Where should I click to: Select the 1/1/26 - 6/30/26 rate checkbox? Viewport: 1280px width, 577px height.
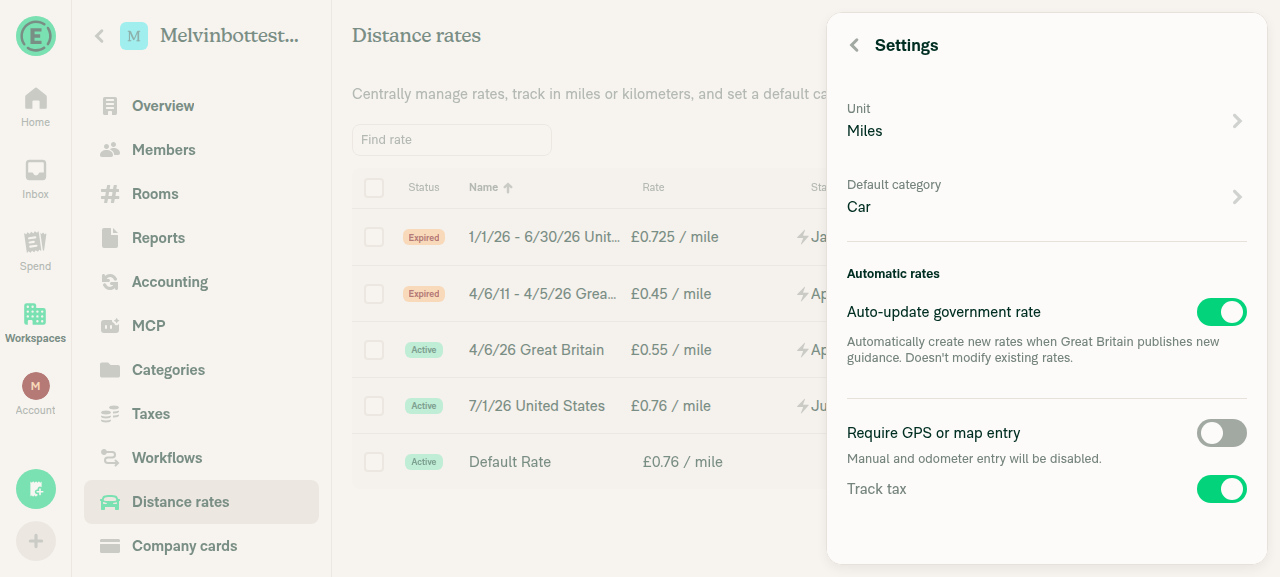374,237
